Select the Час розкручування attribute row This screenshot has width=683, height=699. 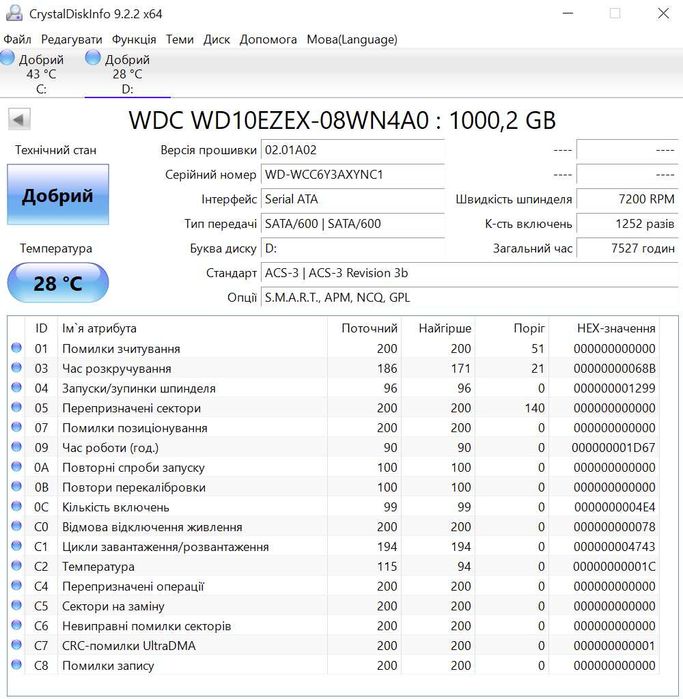coord(334,368)
